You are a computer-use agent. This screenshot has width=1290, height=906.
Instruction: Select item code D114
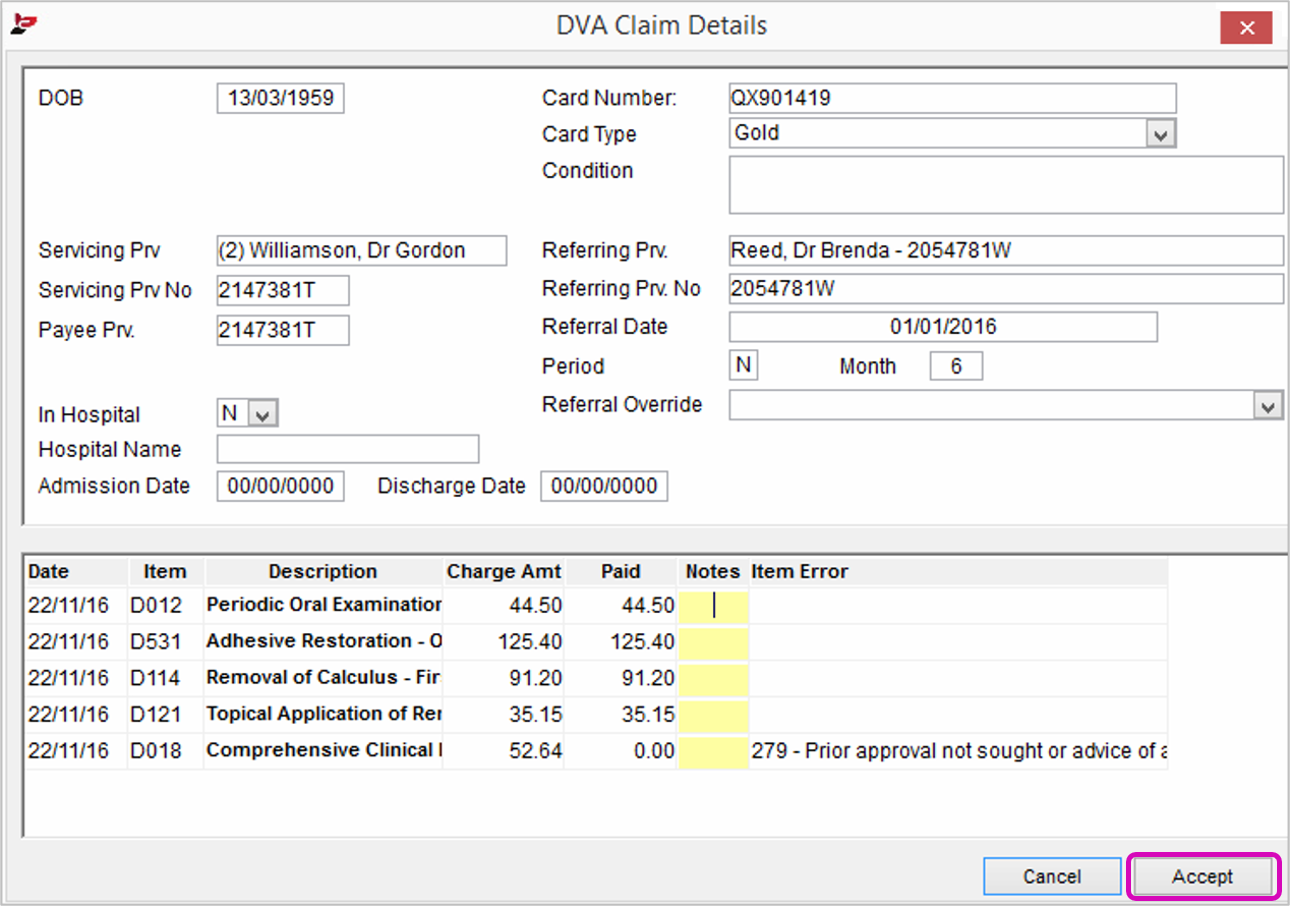click(x=155, y=678)
